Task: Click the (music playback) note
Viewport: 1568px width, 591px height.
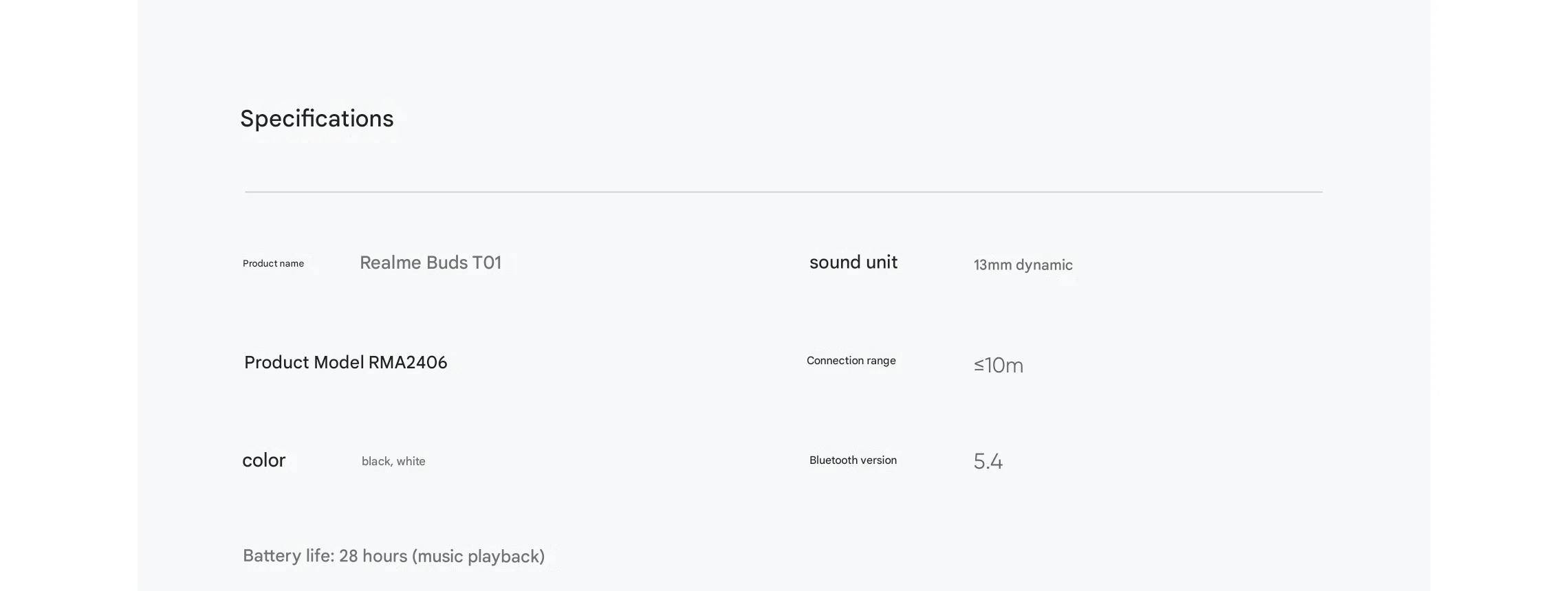Action: pos(478,556)
